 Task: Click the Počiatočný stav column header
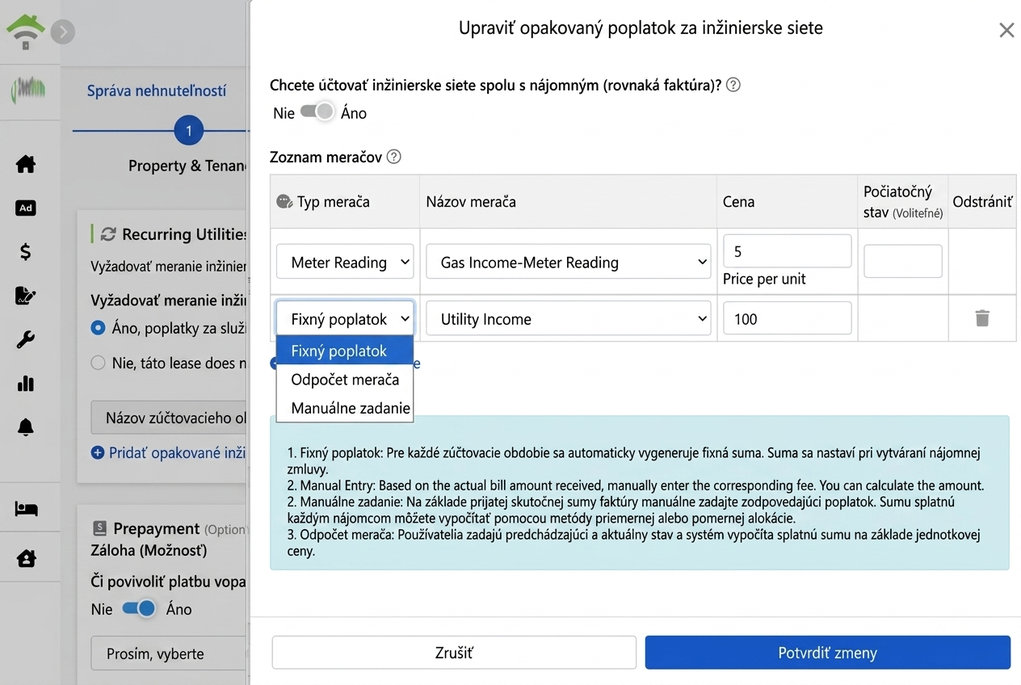(902, 202)
